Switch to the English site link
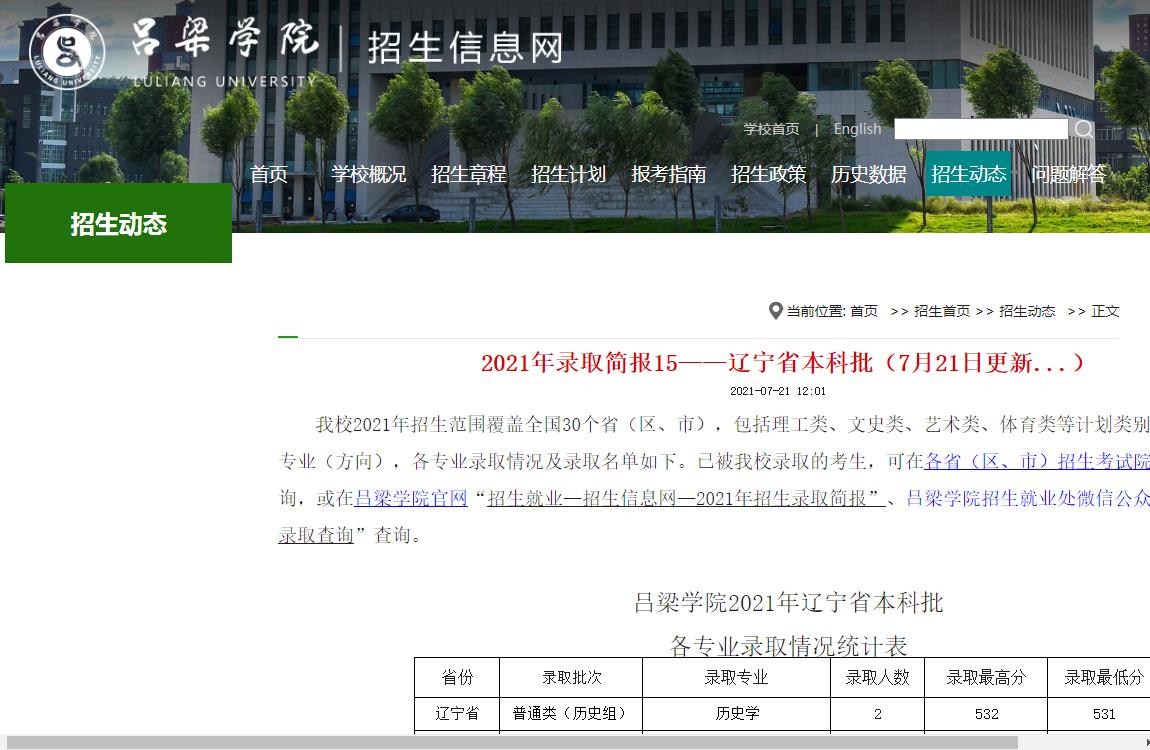 [x=857, y=129]
